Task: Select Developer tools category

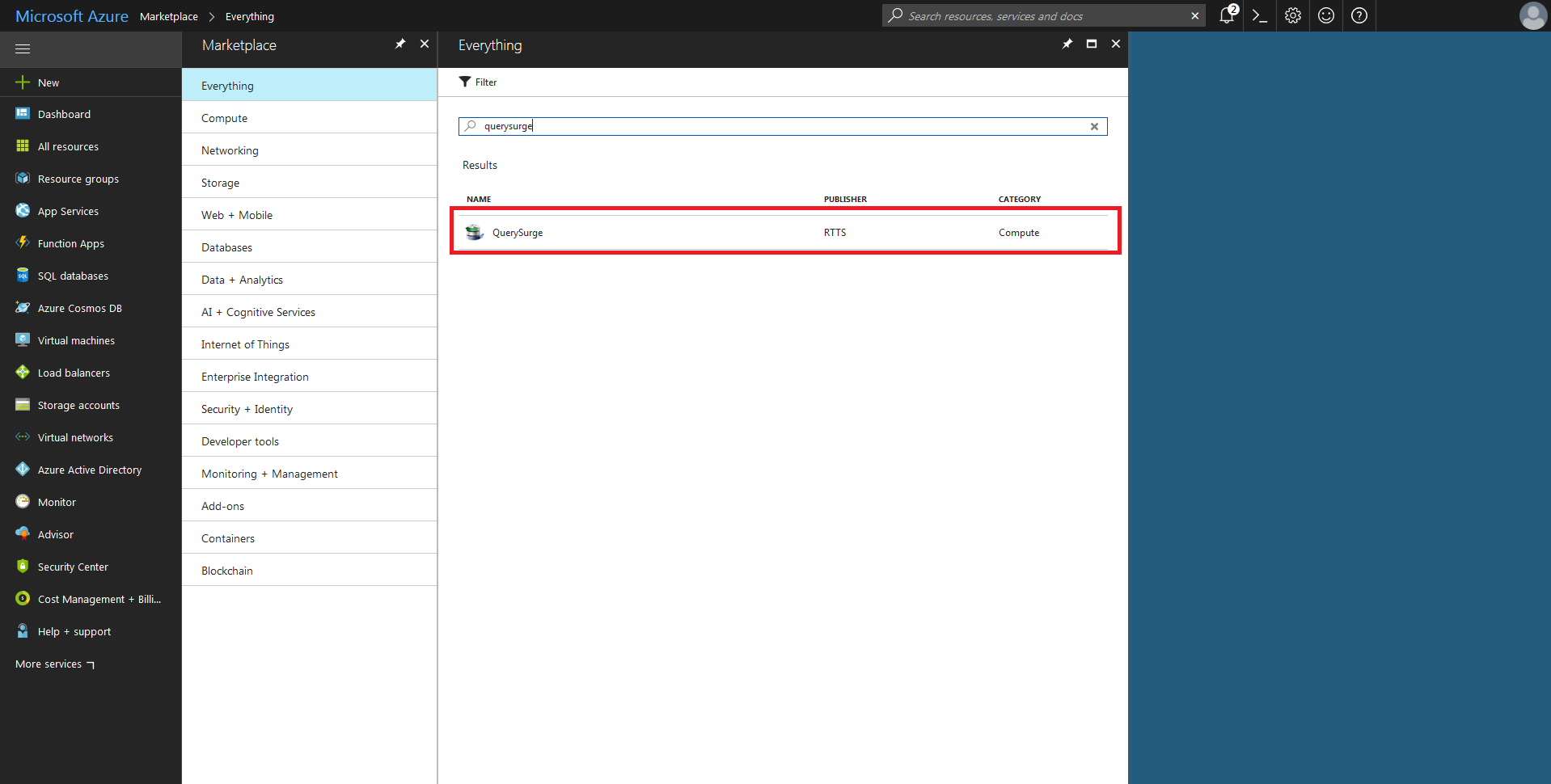Action: point(310,440)
